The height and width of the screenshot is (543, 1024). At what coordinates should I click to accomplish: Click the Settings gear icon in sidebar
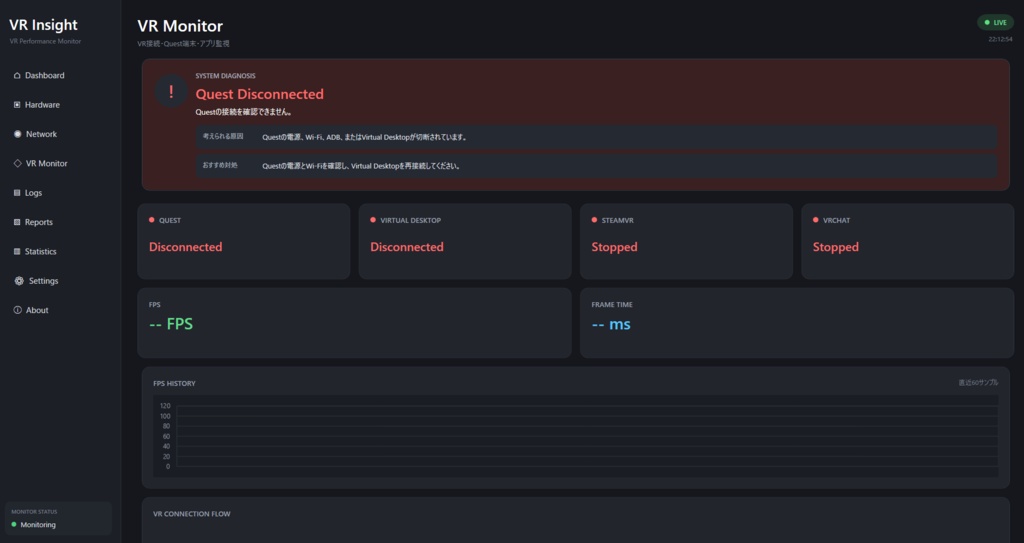click(x=19, y=281)
